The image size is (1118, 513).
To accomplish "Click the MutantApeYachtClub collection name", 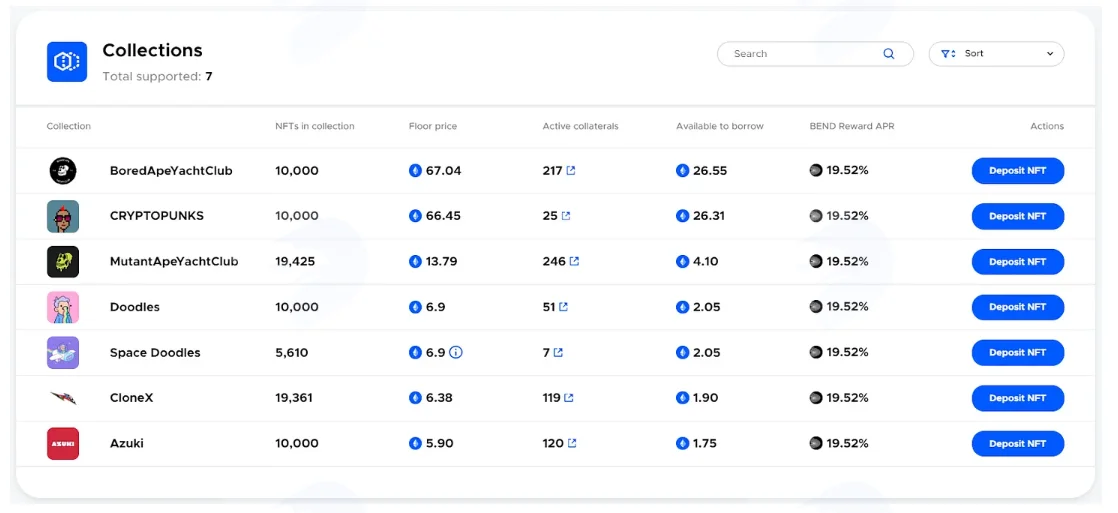I will coord(174,261).
